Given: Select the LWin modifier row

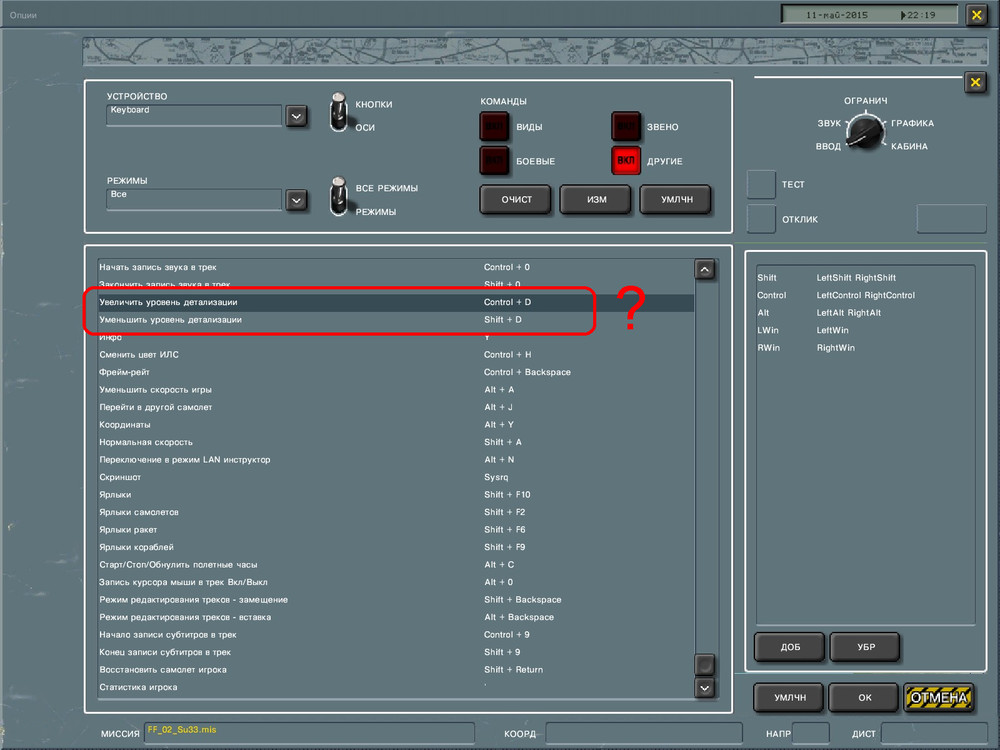Looking at the screenshot, I should pos(865,330).
